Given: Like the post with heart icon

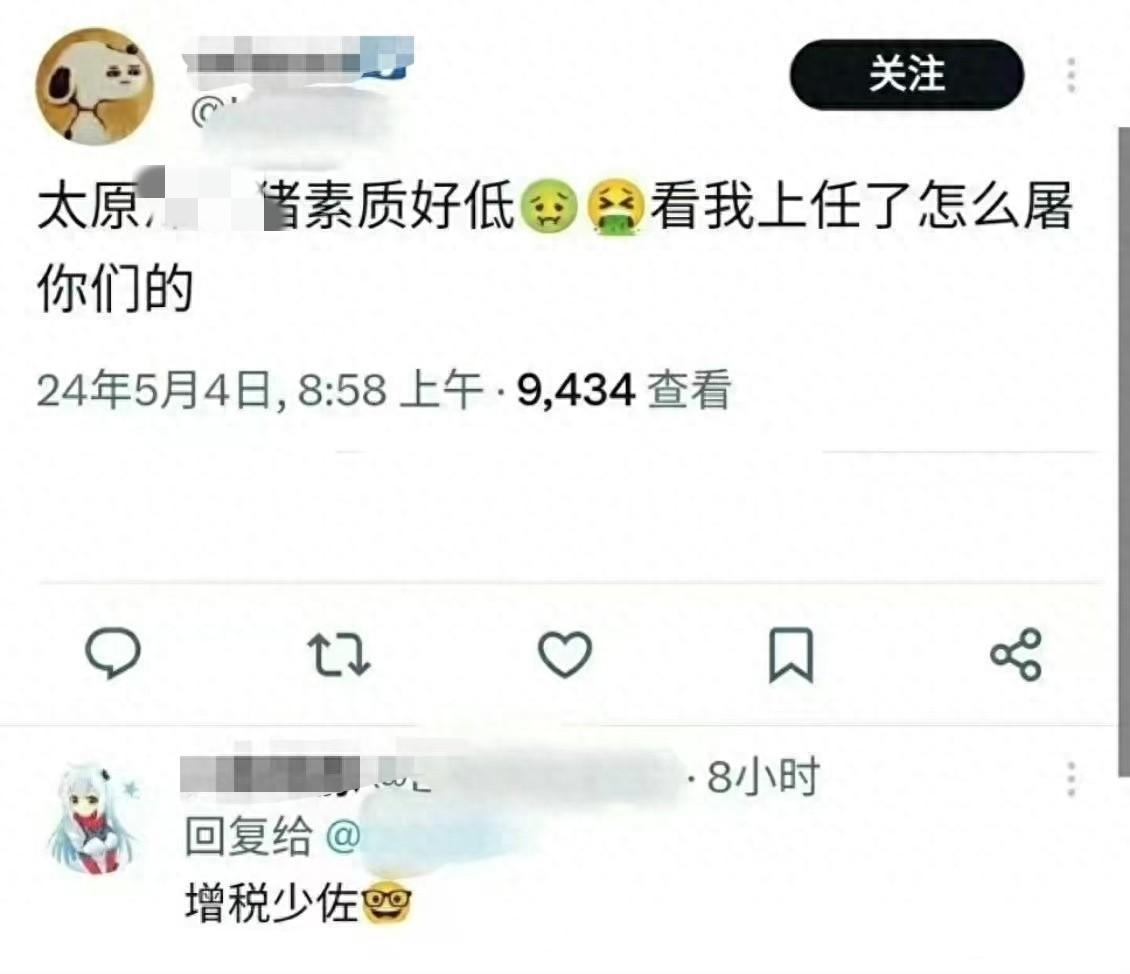Looking at the screenshot, I should [x=565, y=654].
